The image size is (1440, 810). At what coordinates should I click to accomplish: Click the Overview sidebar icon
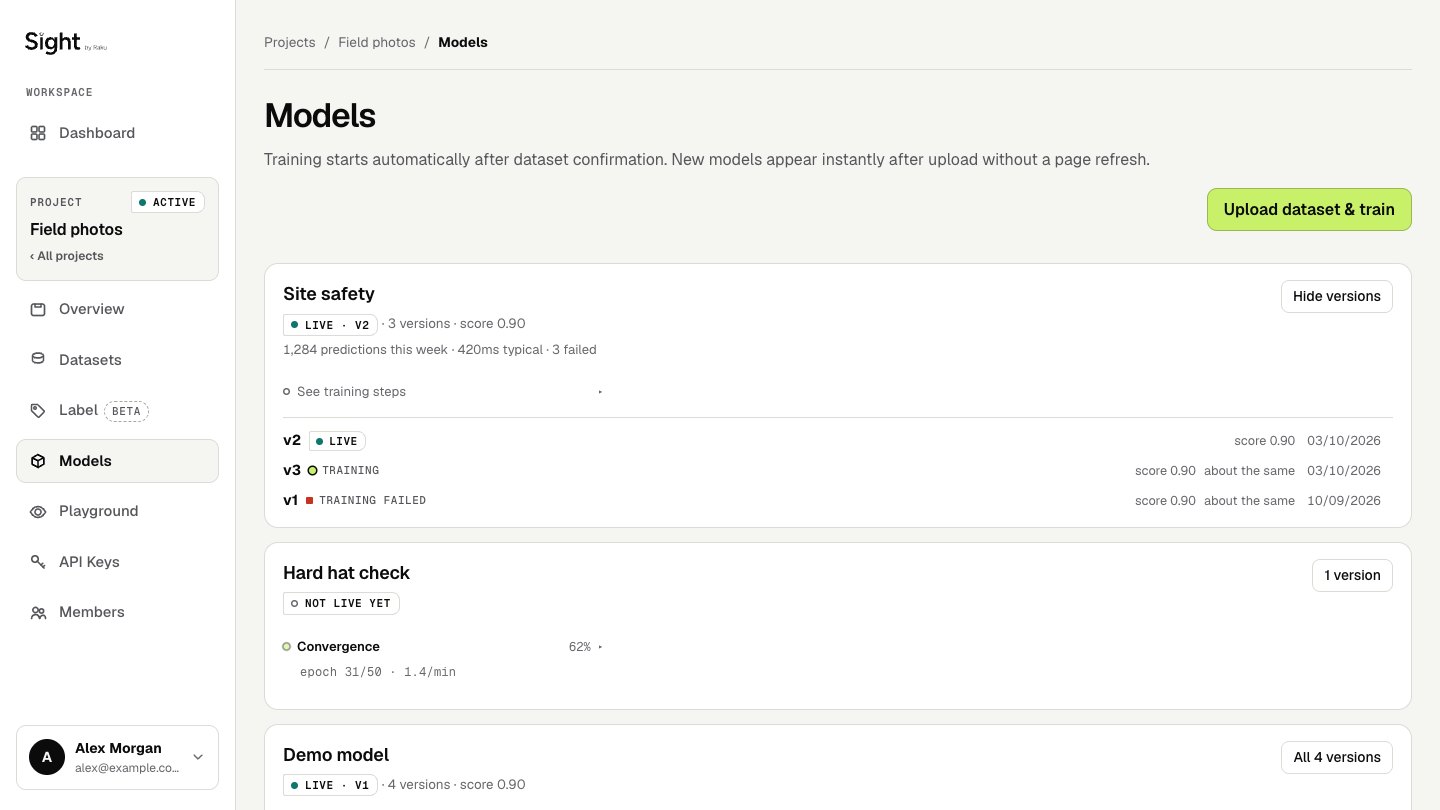(x=38, y=309)
